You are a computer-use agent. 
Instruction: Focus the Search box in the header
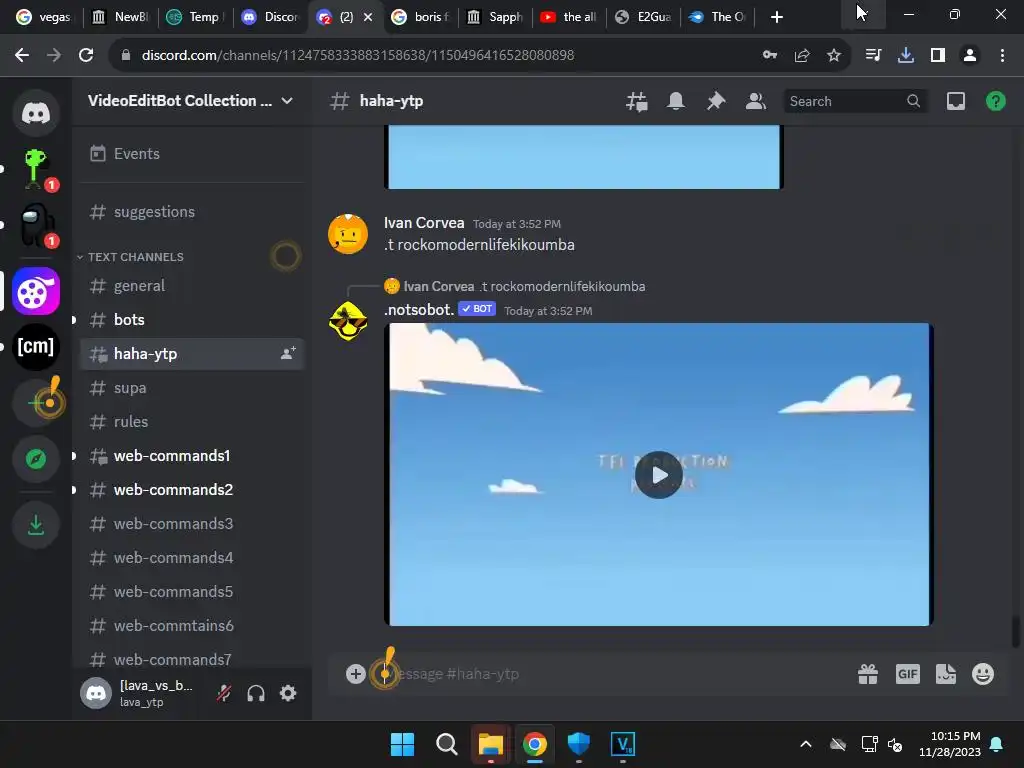tap(854, 101)
